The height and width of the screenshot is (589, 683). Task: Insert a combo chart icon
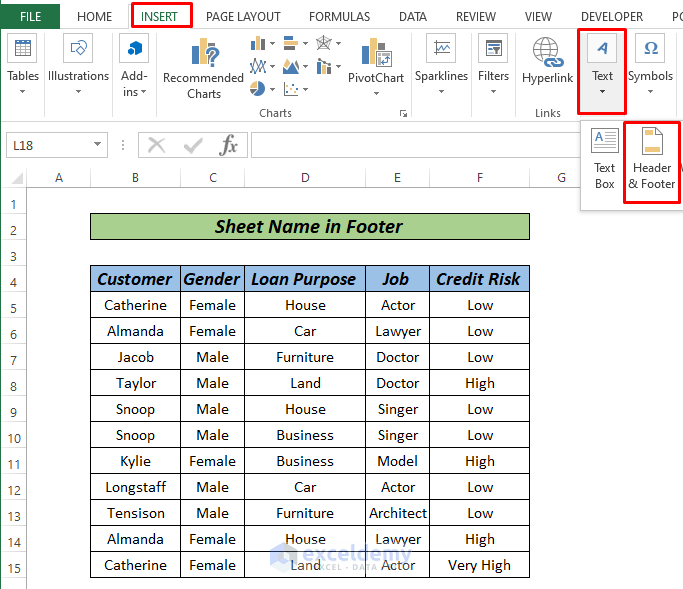point(324,66)
